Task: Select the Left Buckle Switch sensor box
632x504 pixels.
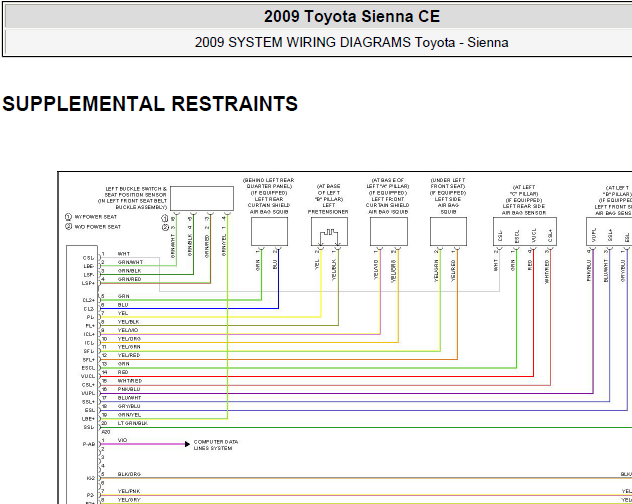Action: pos(202,198)
